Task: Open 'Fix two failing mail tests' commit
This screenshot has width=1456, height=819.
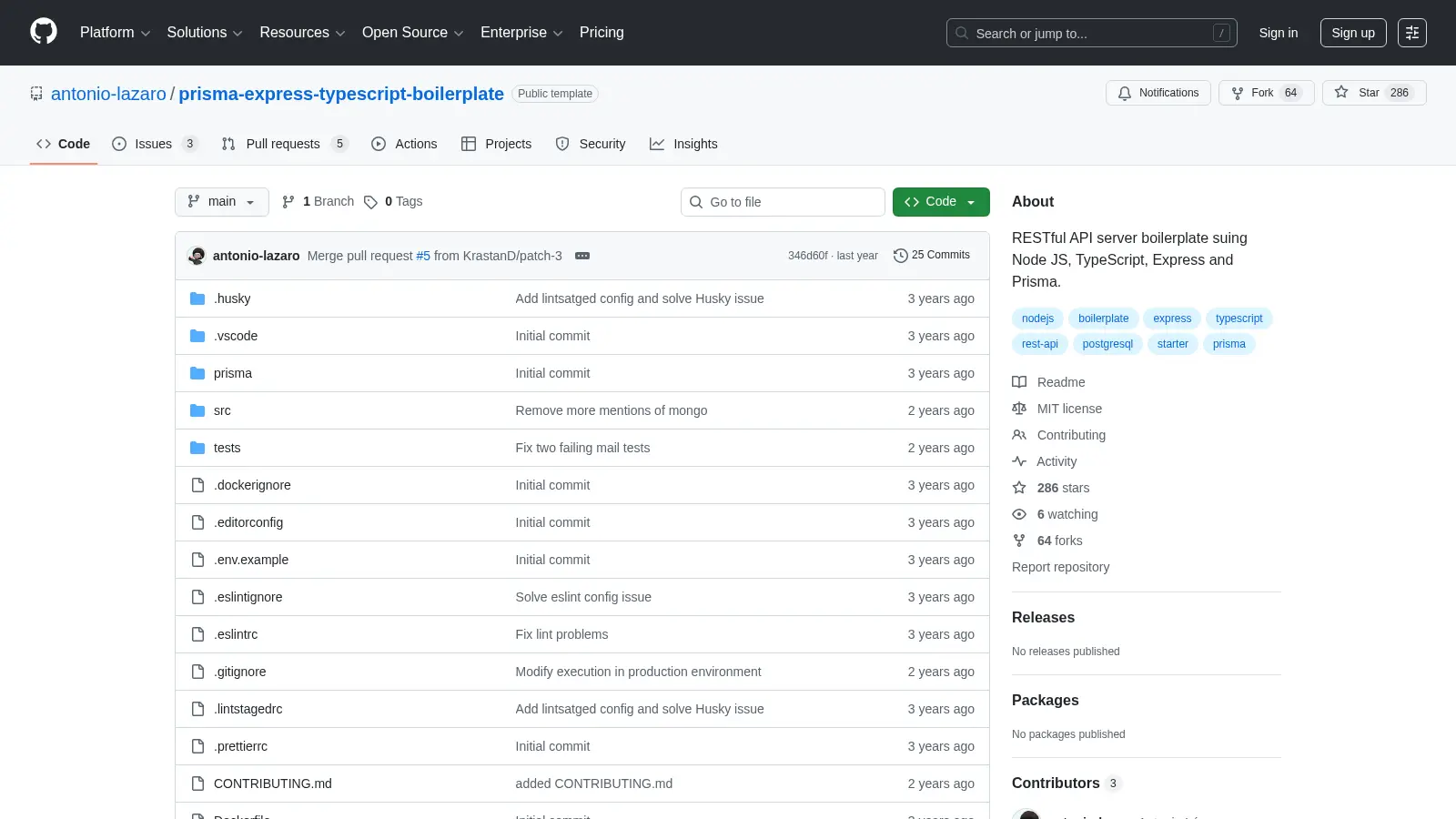Action: (x=582, y=448)
